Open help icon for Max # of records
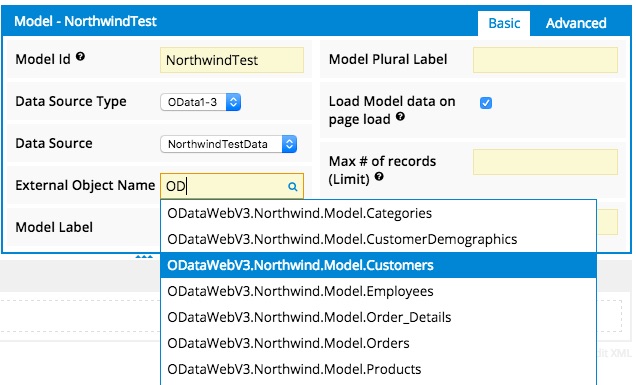Screen dimensions: 636x385 [379, 176]
